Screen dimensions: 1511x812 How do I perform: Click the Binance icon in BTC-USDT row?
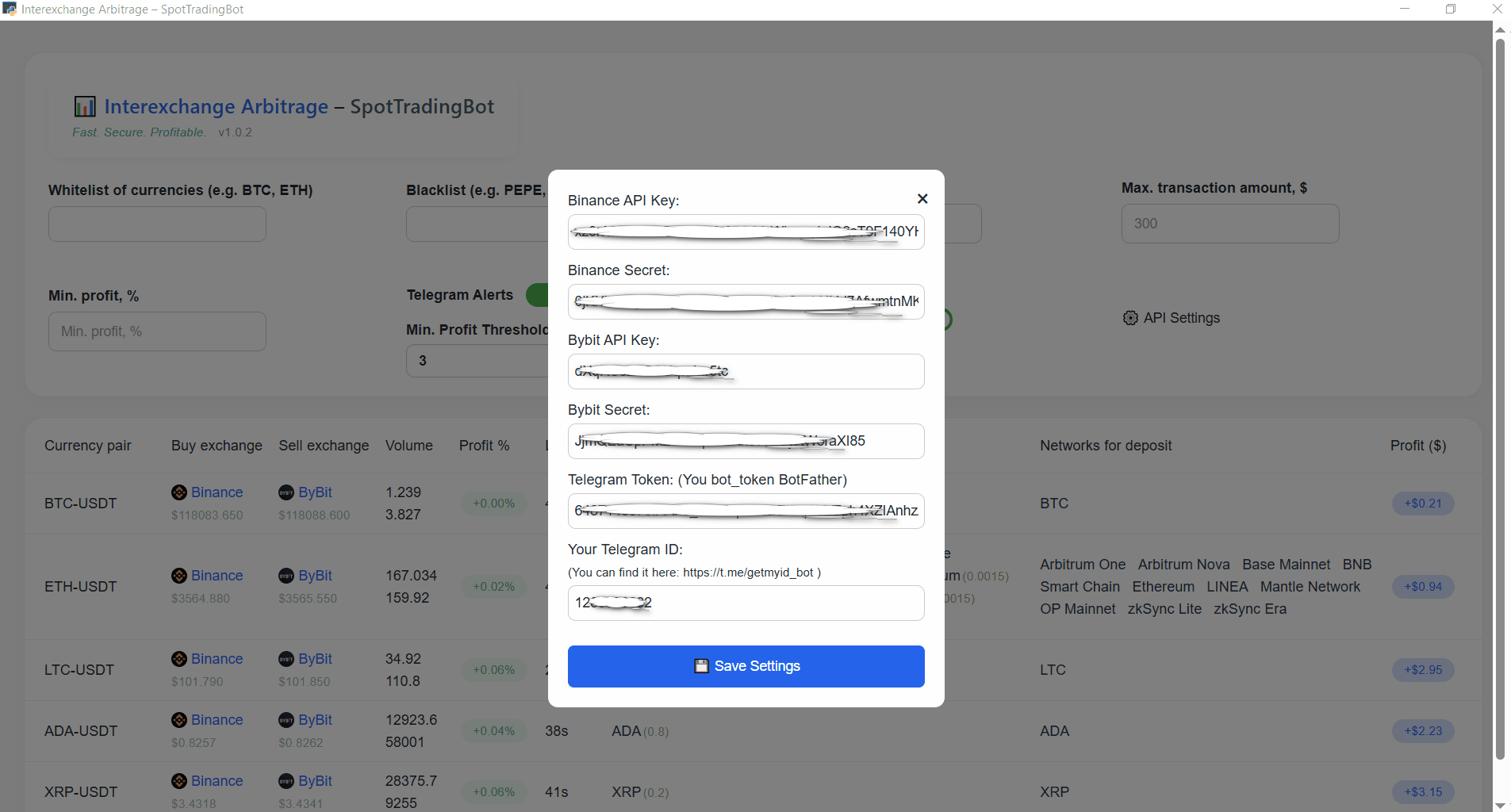pos(179,492)
